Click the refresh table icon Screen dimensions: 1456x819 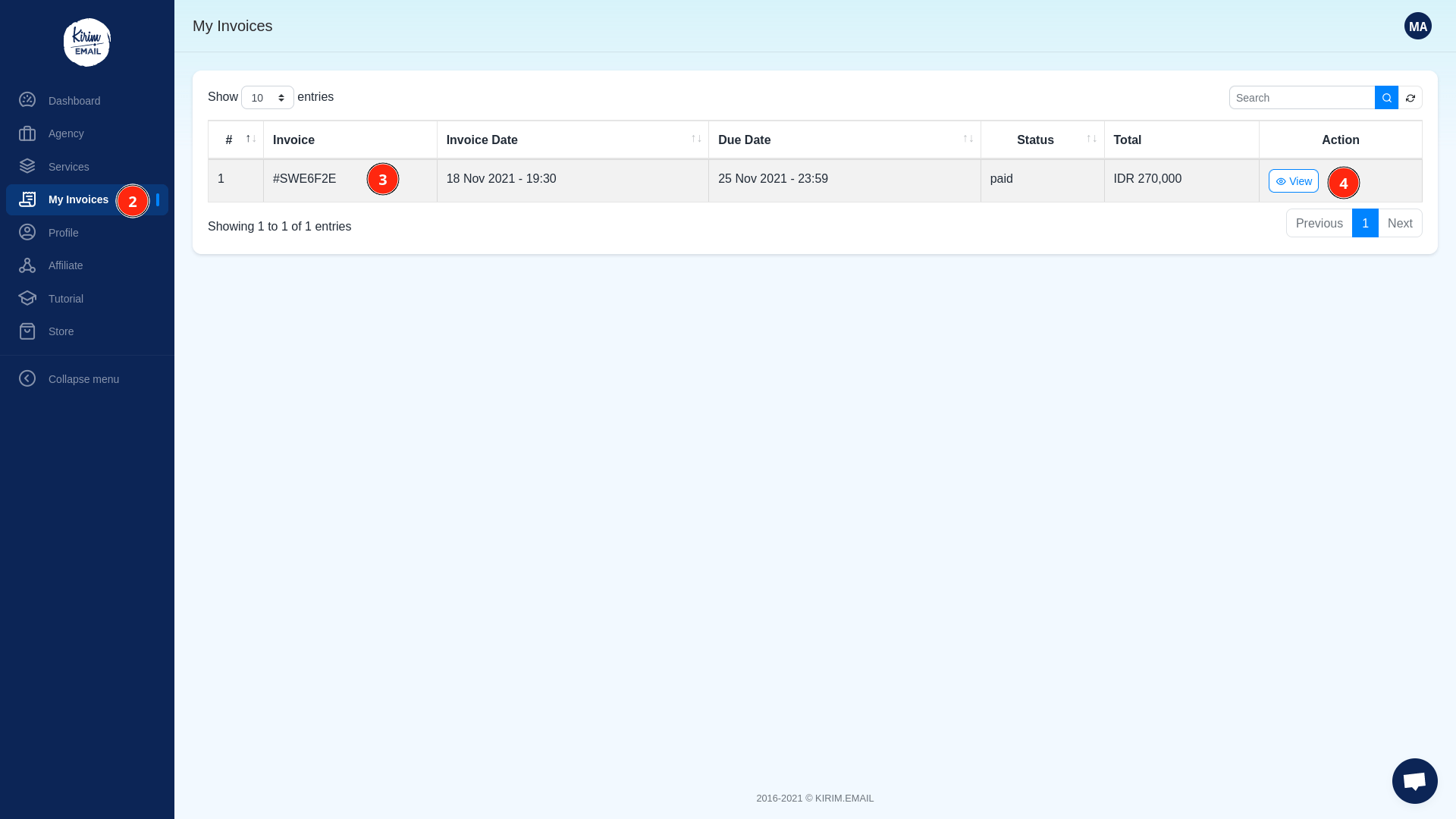tap(1410, 97)
